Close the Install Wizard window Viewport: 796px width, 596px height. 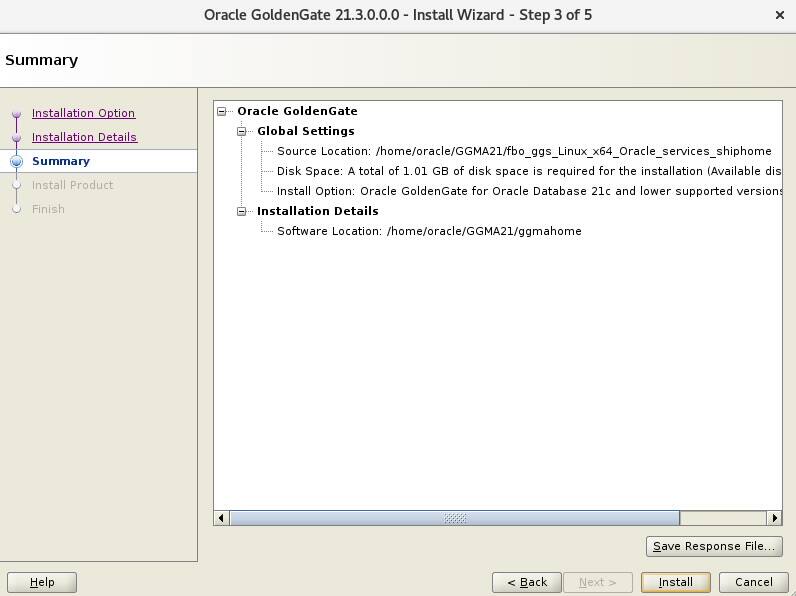coord(780,15)
